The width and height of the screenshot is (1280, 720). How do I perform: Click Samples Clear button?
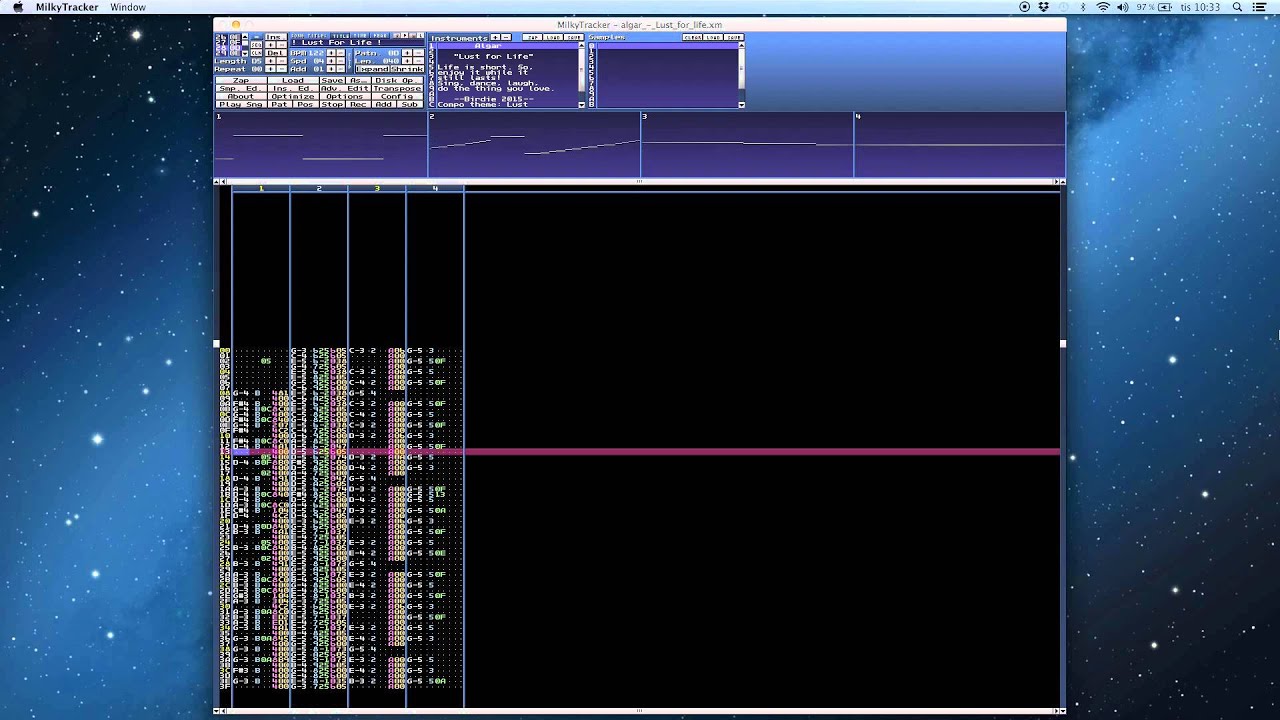point(692,38)
